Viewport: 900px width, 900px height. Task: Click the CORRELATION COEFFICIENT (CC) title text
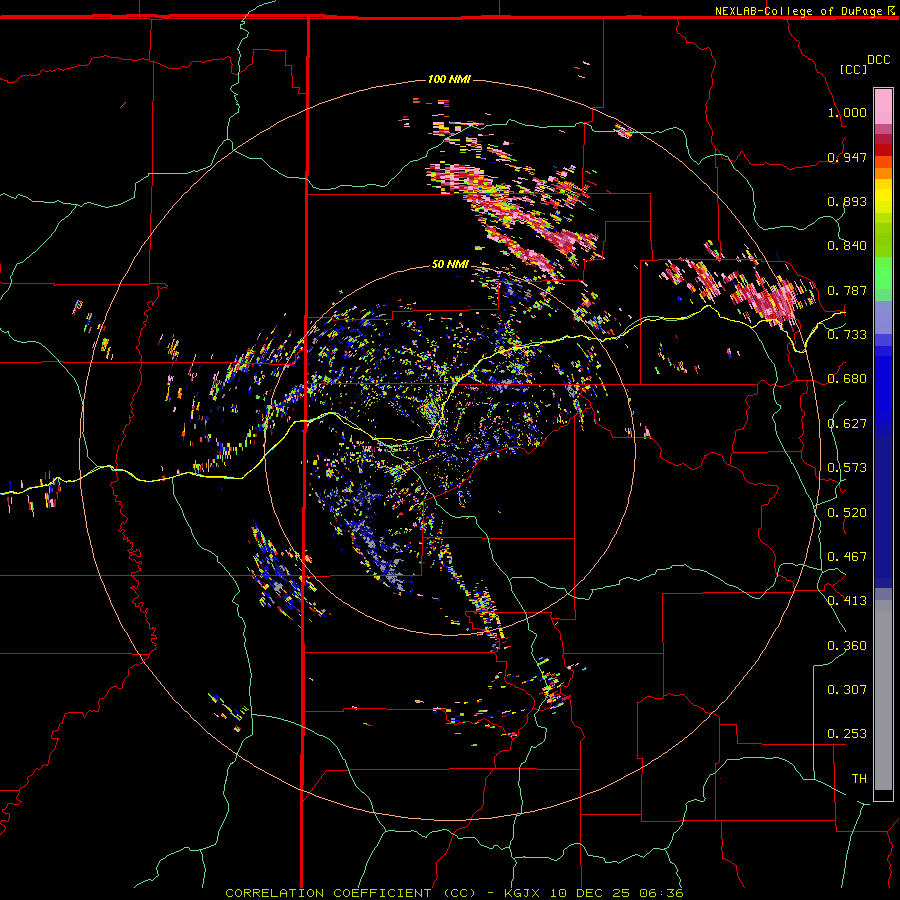[350, 893]
